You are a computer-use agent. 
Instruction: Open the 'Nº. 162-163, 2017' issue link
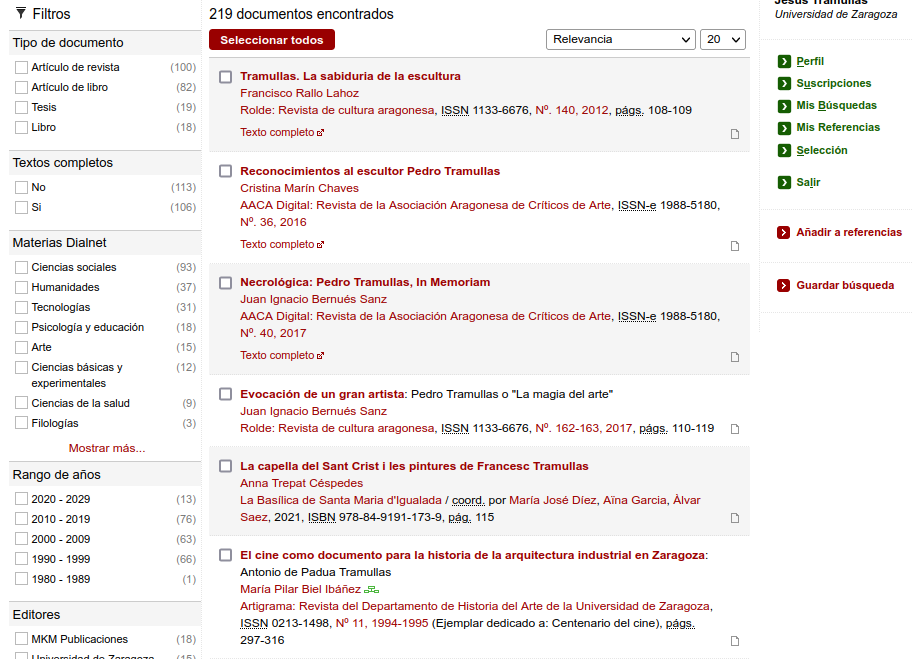click(x=583, y=428)
